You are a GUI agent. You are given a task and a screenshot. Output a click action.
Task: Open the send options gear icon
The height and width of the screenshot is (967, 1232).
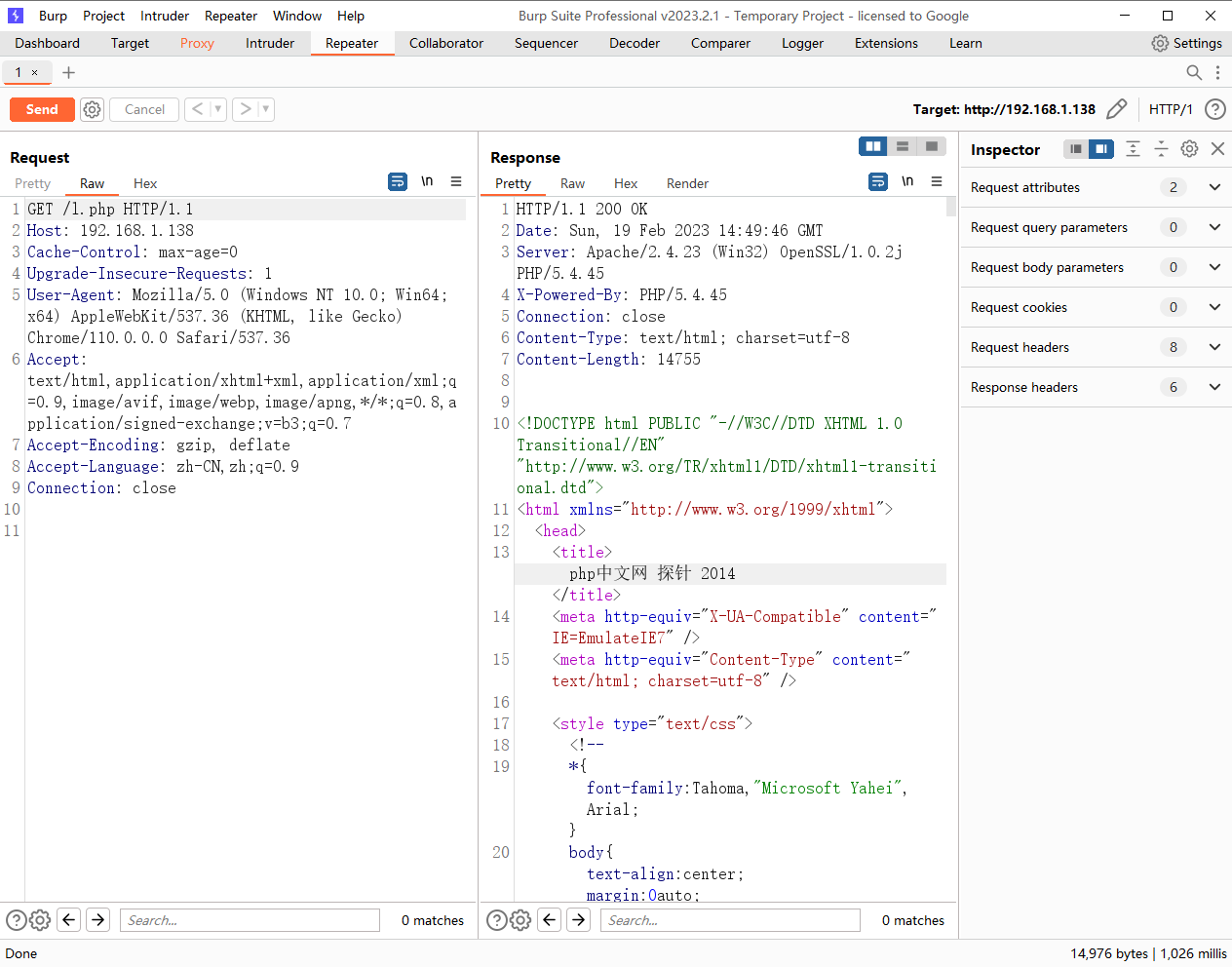(x=92, y=109)
